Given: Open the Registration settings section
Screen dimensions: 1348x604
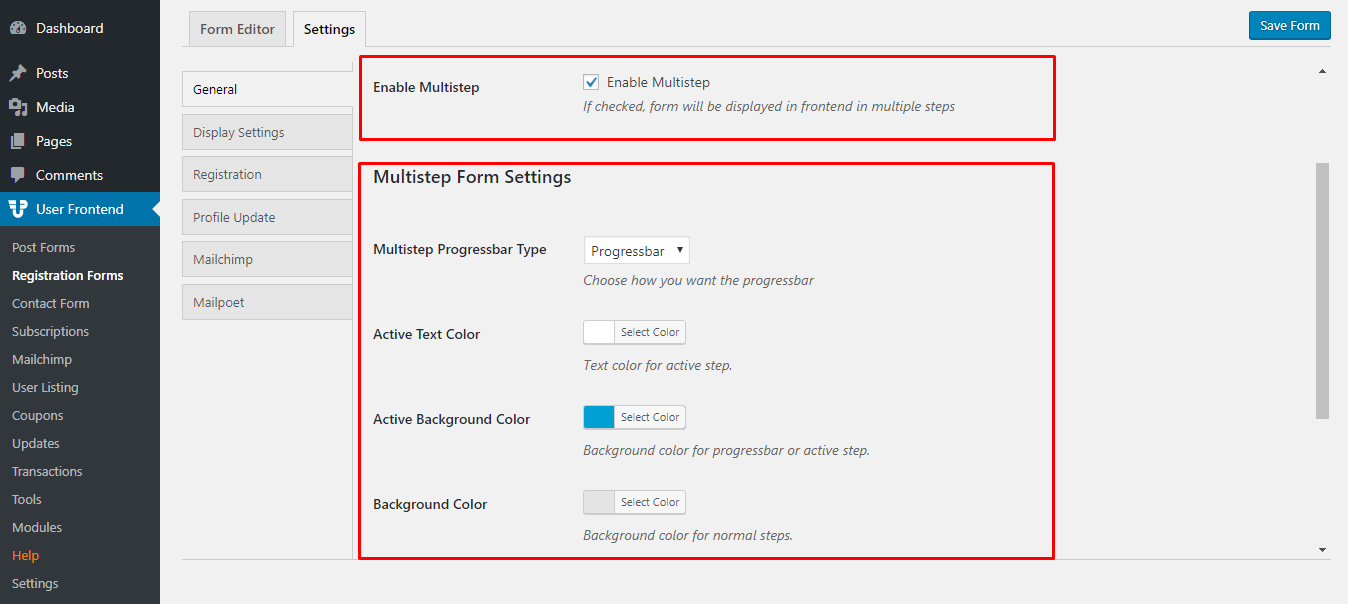Looking at the screenshot, I should 267,174.
